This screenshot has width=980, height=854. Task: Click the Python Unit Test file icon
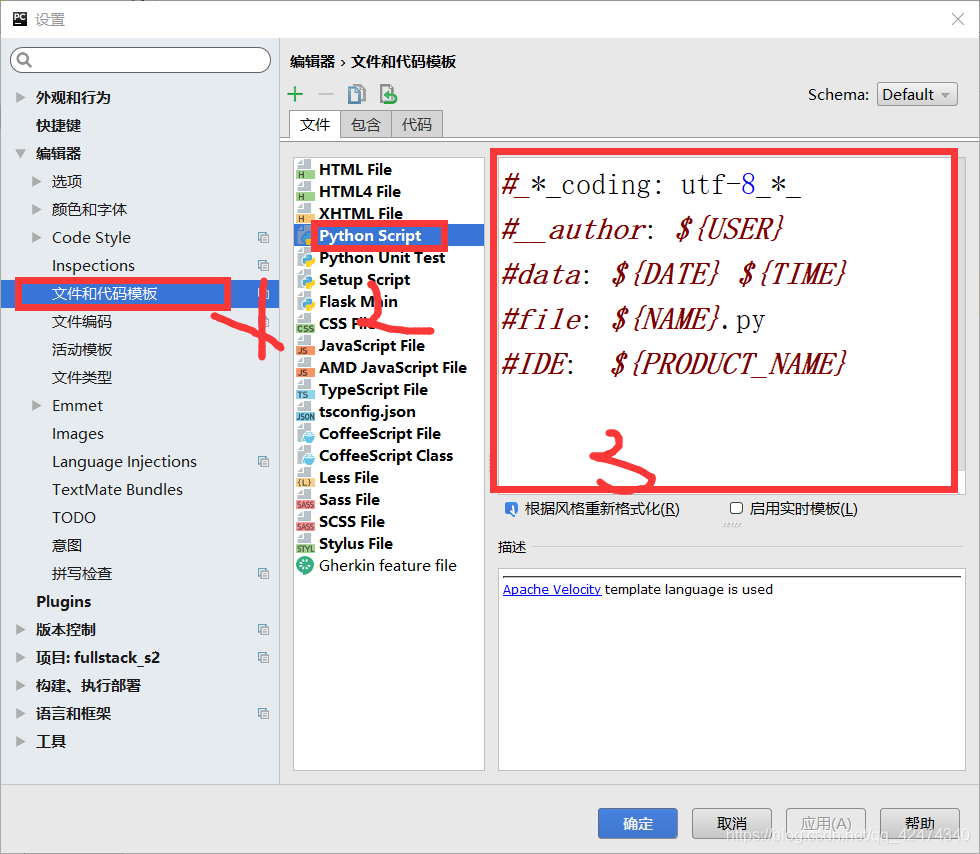tap(306, 258)
